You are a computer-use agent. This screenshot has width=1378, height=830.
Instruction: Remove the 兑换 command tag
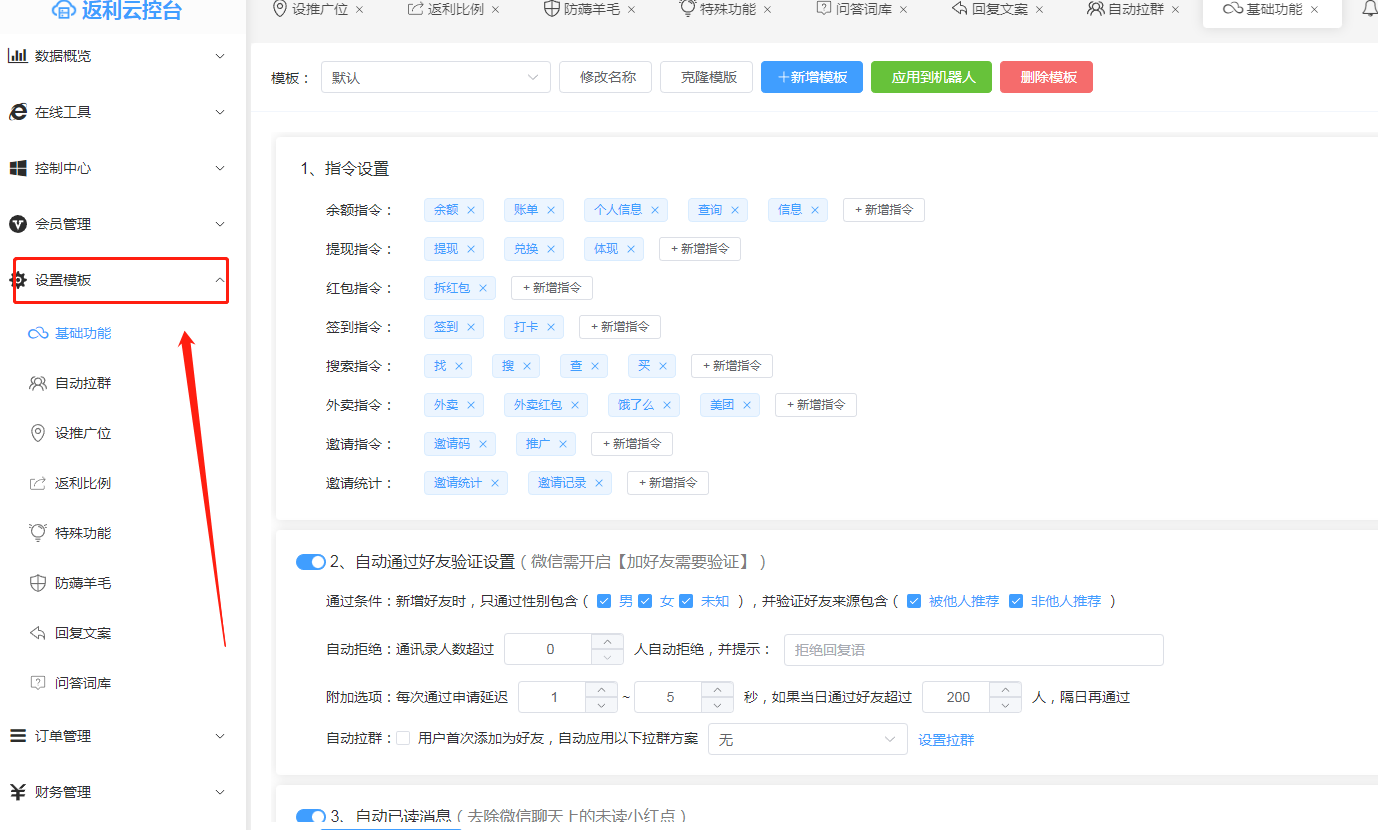[x=551, y=249]
